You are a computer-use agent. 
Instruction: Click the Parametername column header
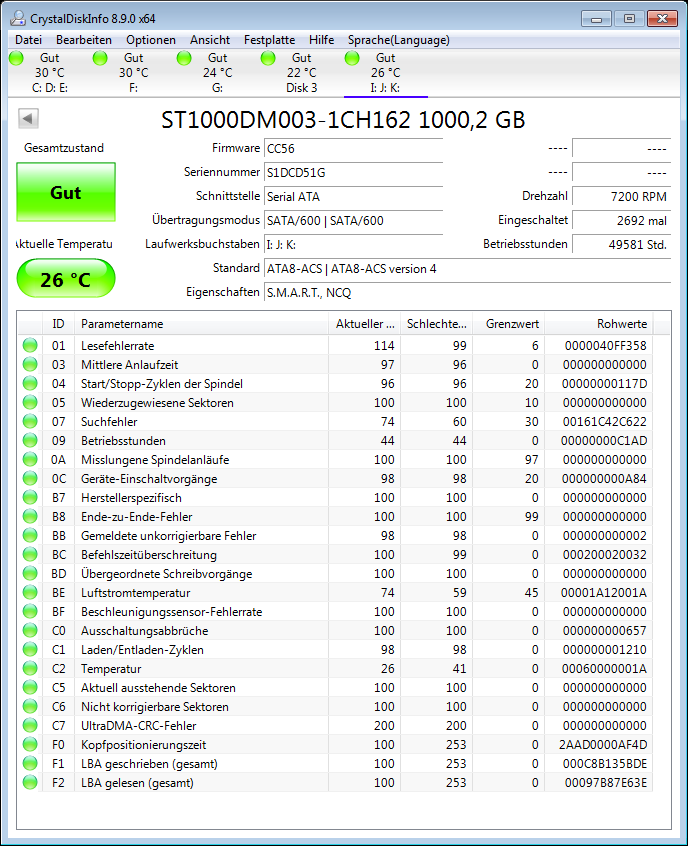201,324
